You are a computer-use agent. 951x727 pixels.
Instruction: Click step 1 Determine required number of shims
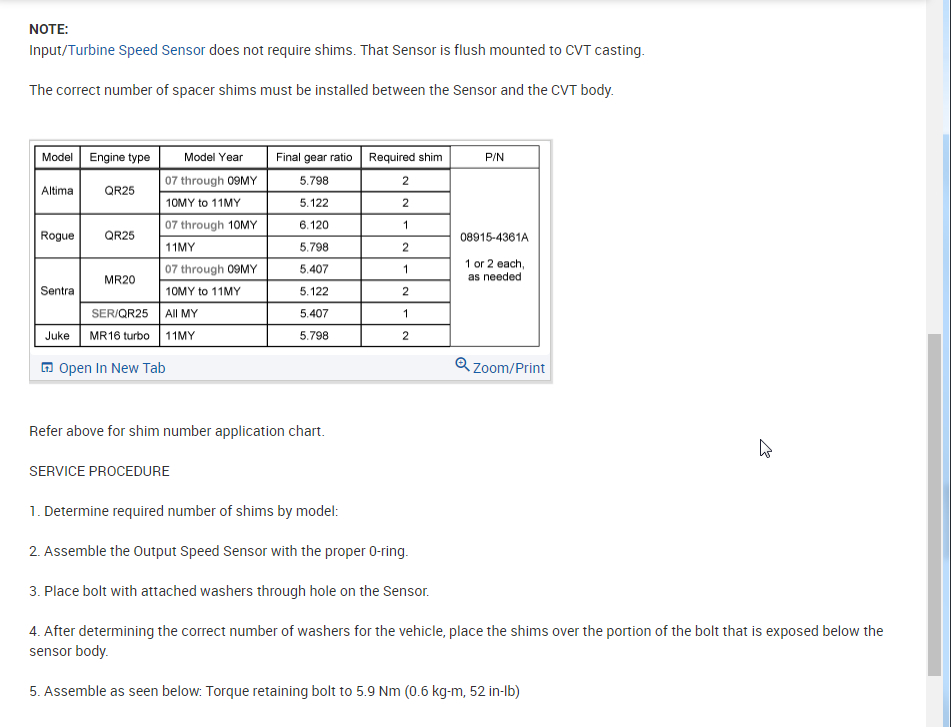(184, 511)
